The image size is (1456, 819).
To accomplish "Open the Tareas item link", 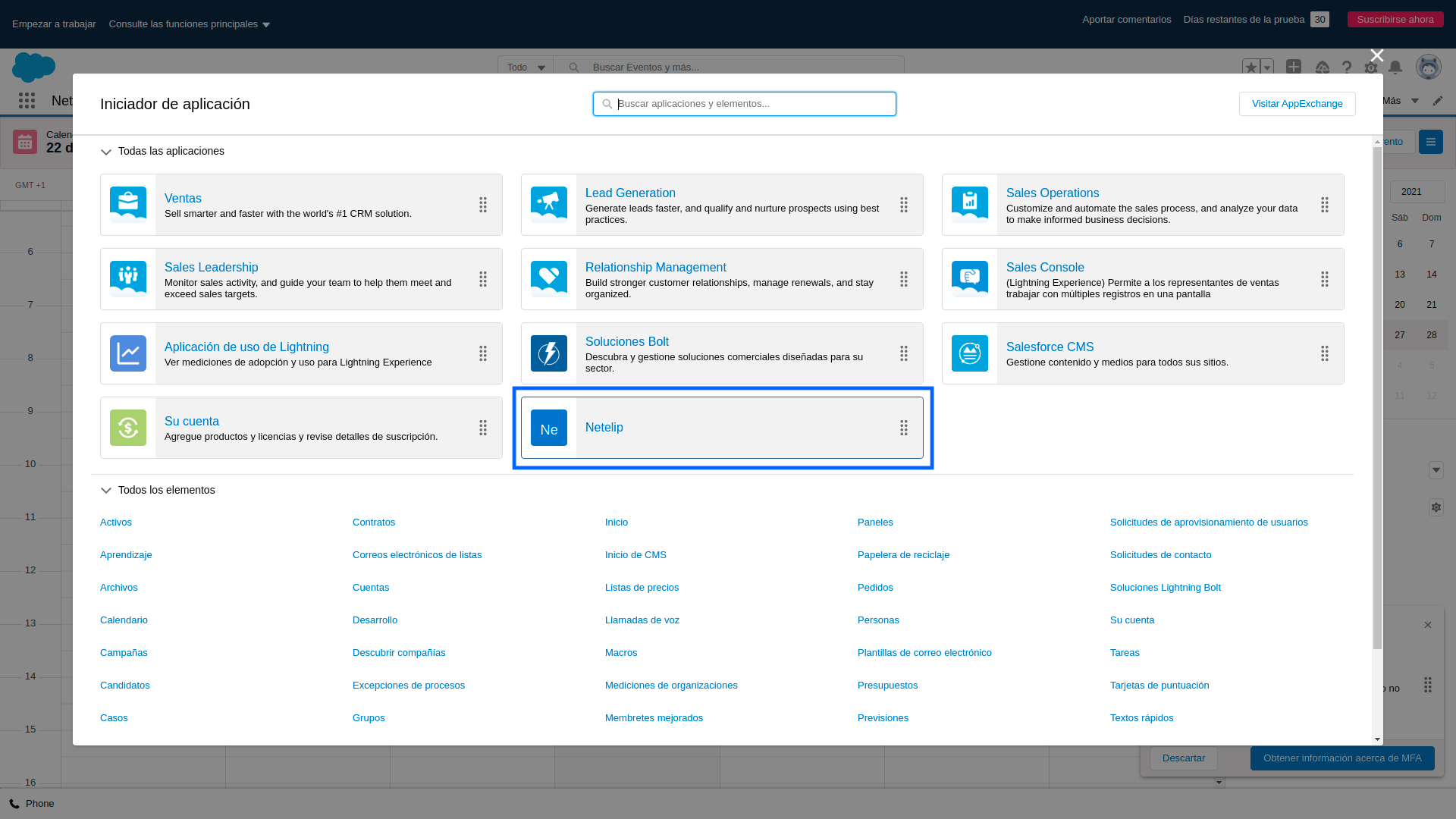I will pos(1125,653).
